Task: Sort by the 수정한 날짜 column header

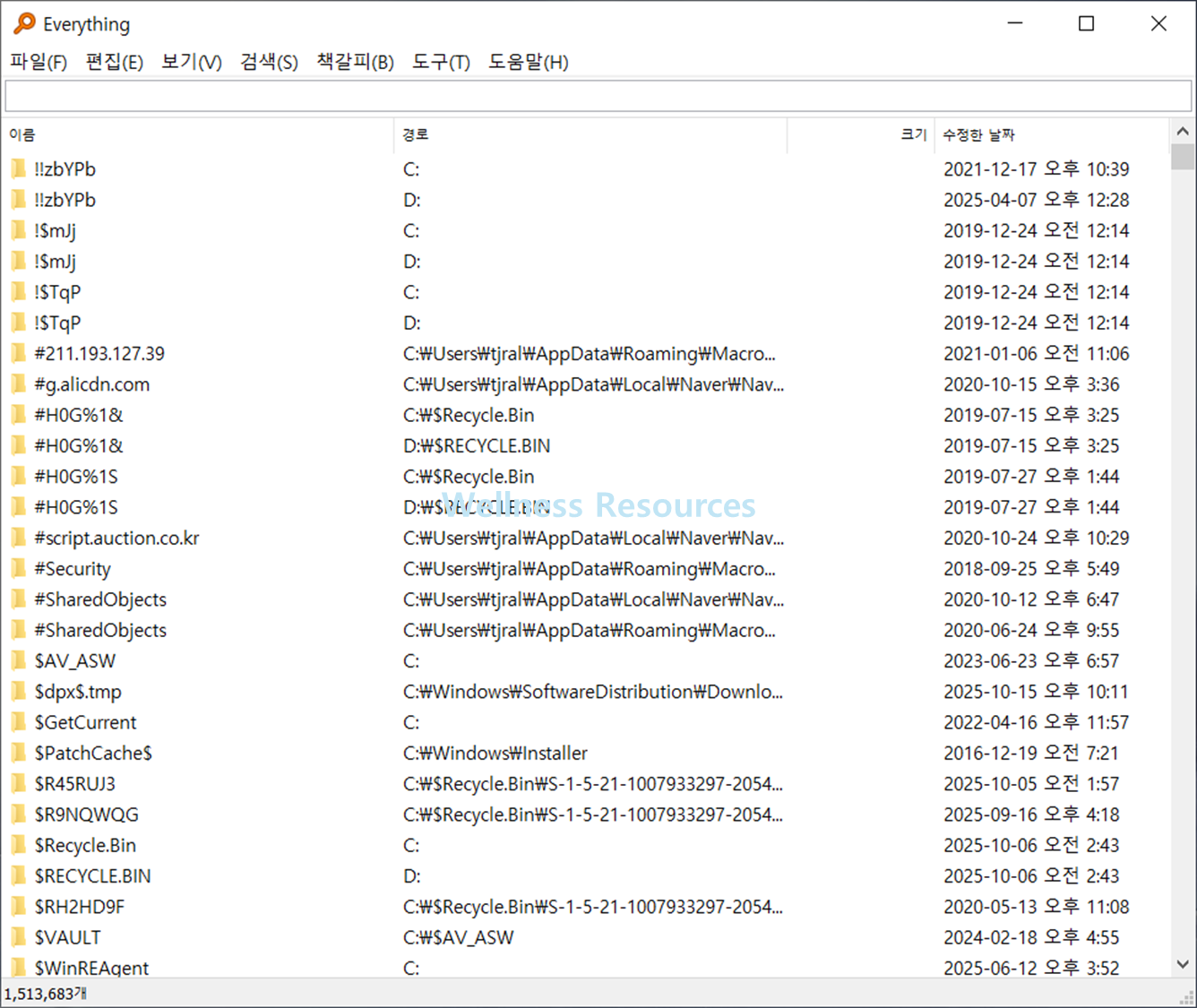Action: coord(1052,134)
